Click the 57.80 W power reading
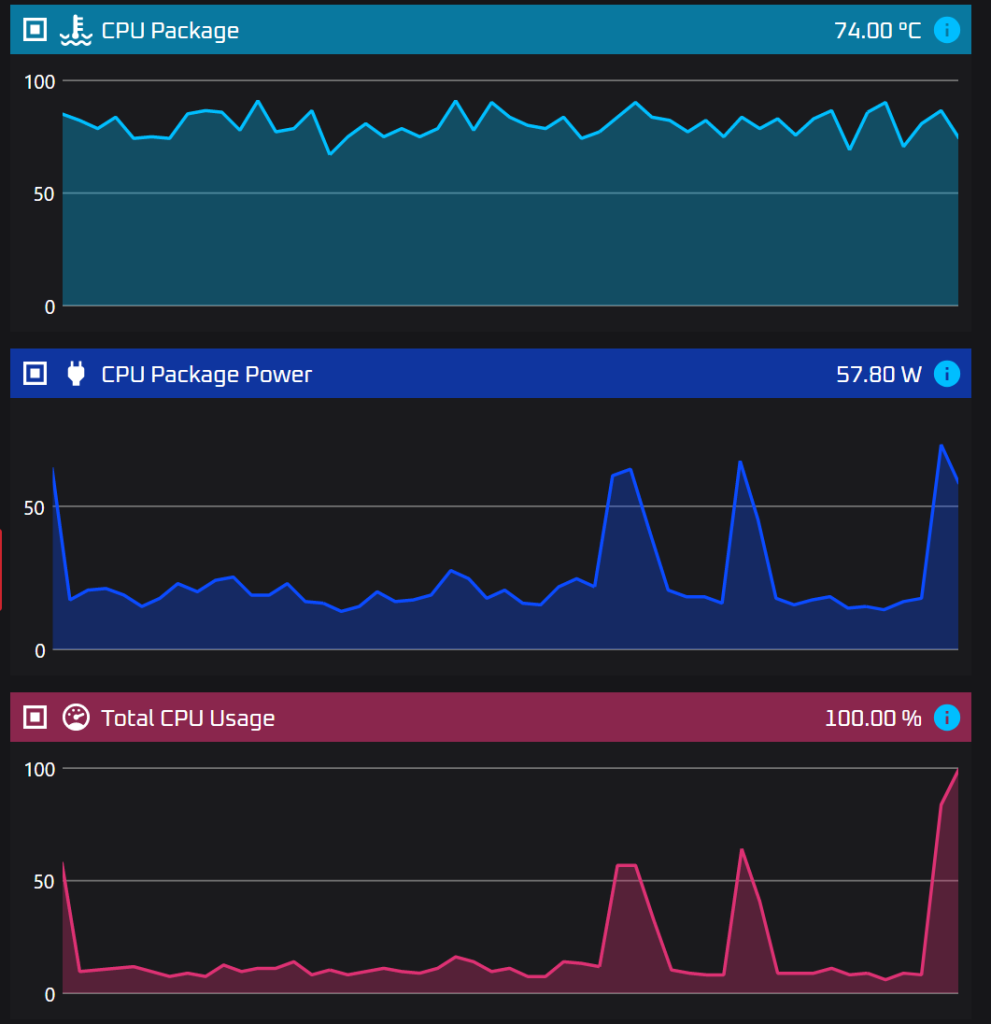The height and width of the screenshot is (1024, 991). pos(878,374)
